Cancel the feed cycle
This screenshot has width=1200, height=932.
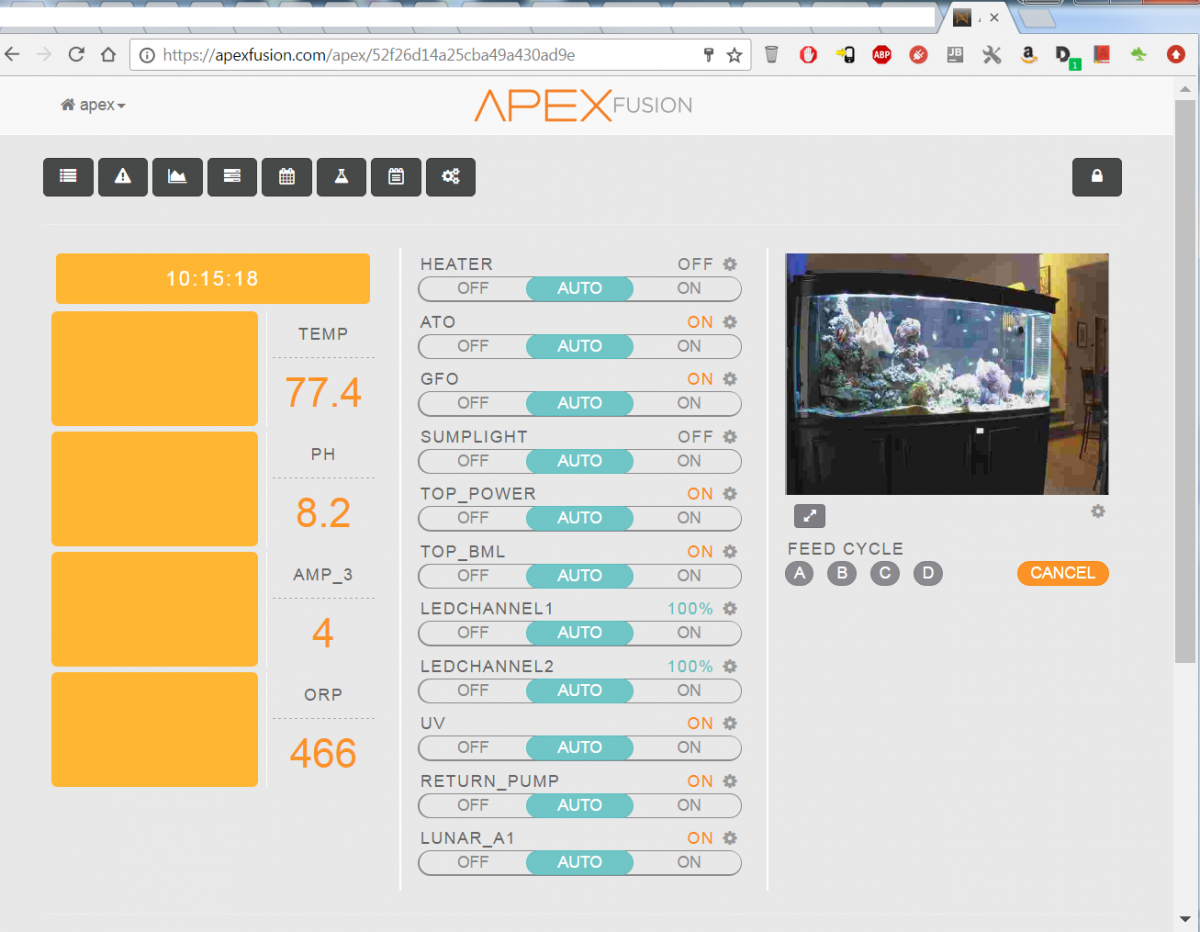click(x=1063, y=573)
